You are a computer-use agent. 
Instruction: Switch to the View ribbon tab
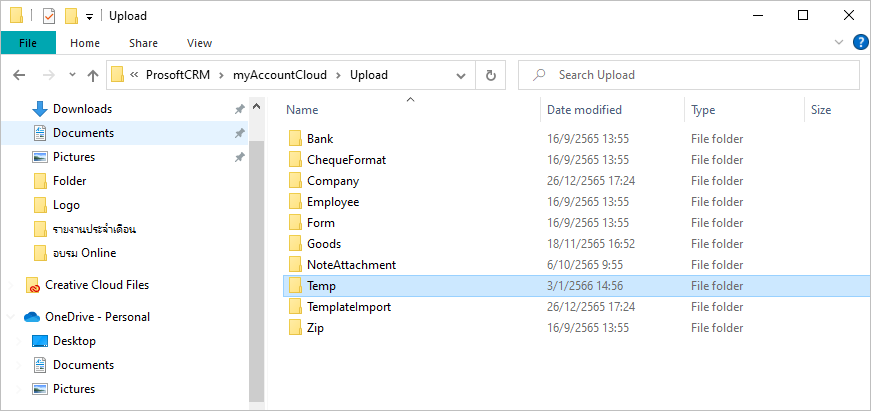pos(199,43)
